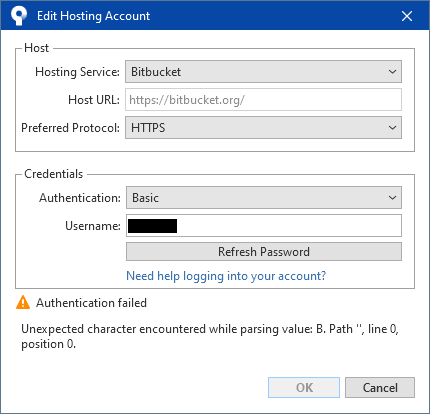Click the SourceTree logo icon in title bar
This screenshot has height=414, width=430.
coord(19,16)
